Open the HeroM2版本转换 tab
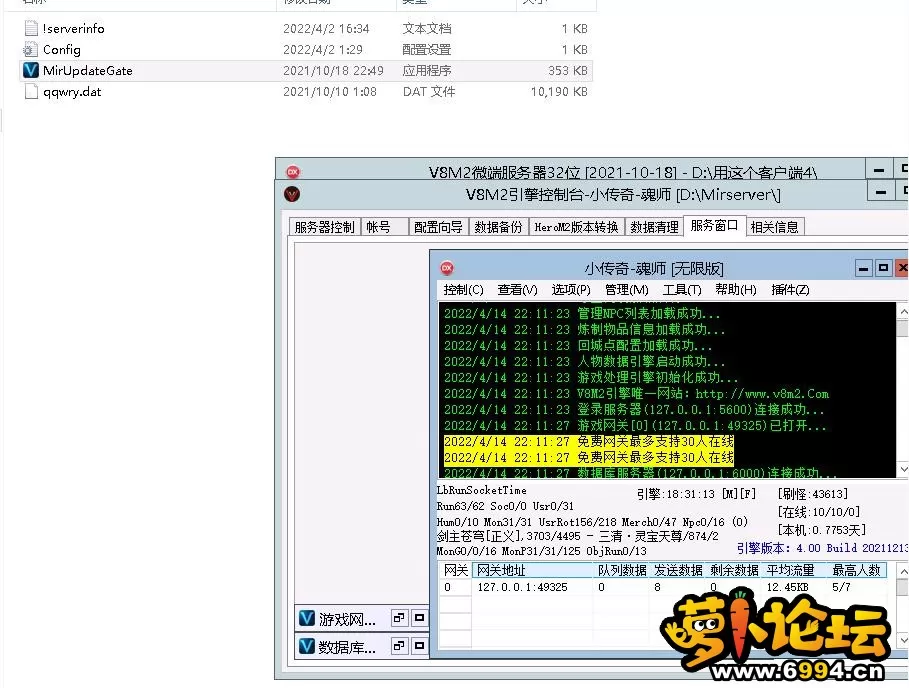This screenshot has height=688, width=909. point(576,227)
